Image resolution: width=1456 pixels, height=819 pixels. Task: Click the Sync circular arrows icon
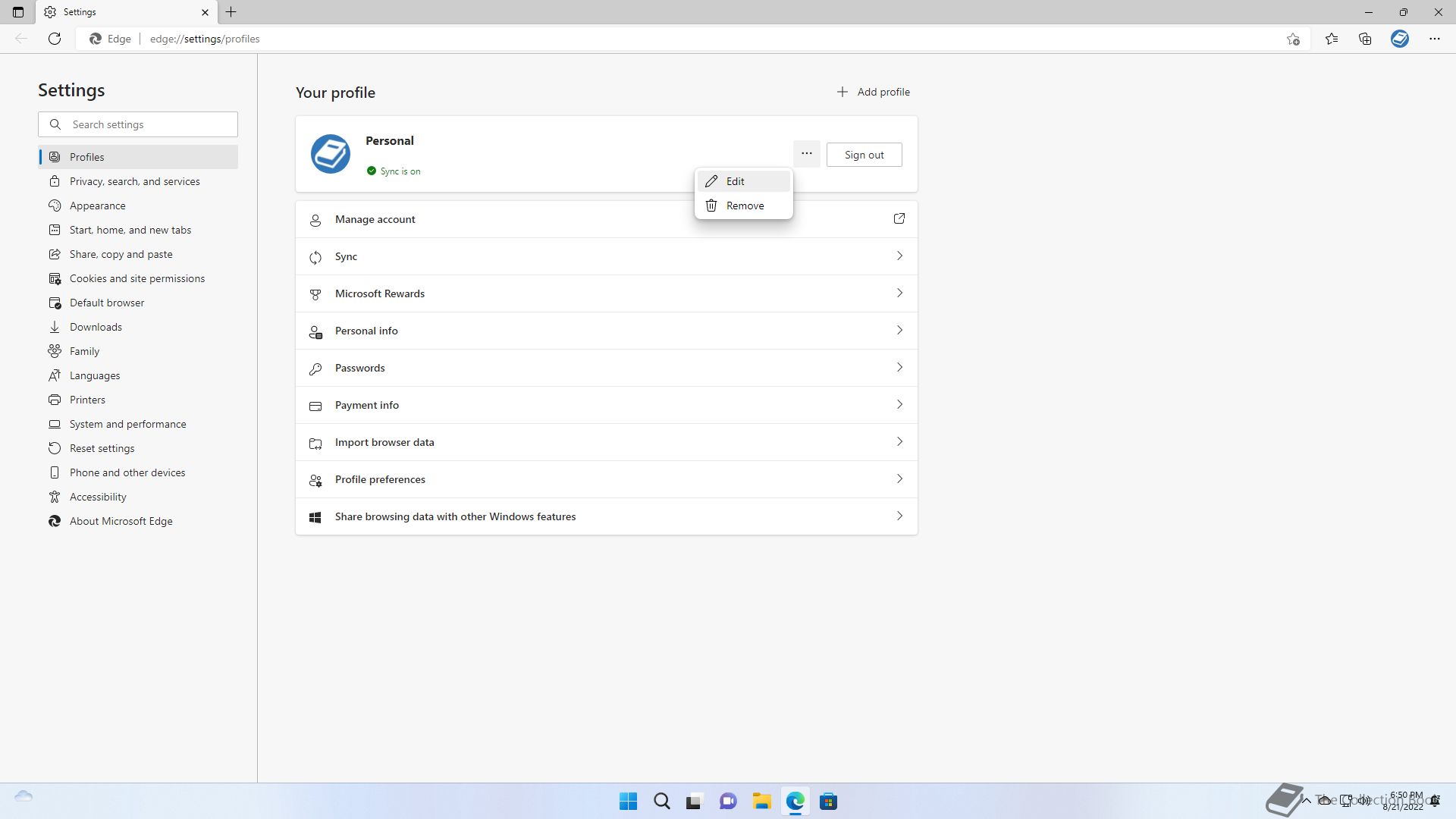click(x=315, y=258)
